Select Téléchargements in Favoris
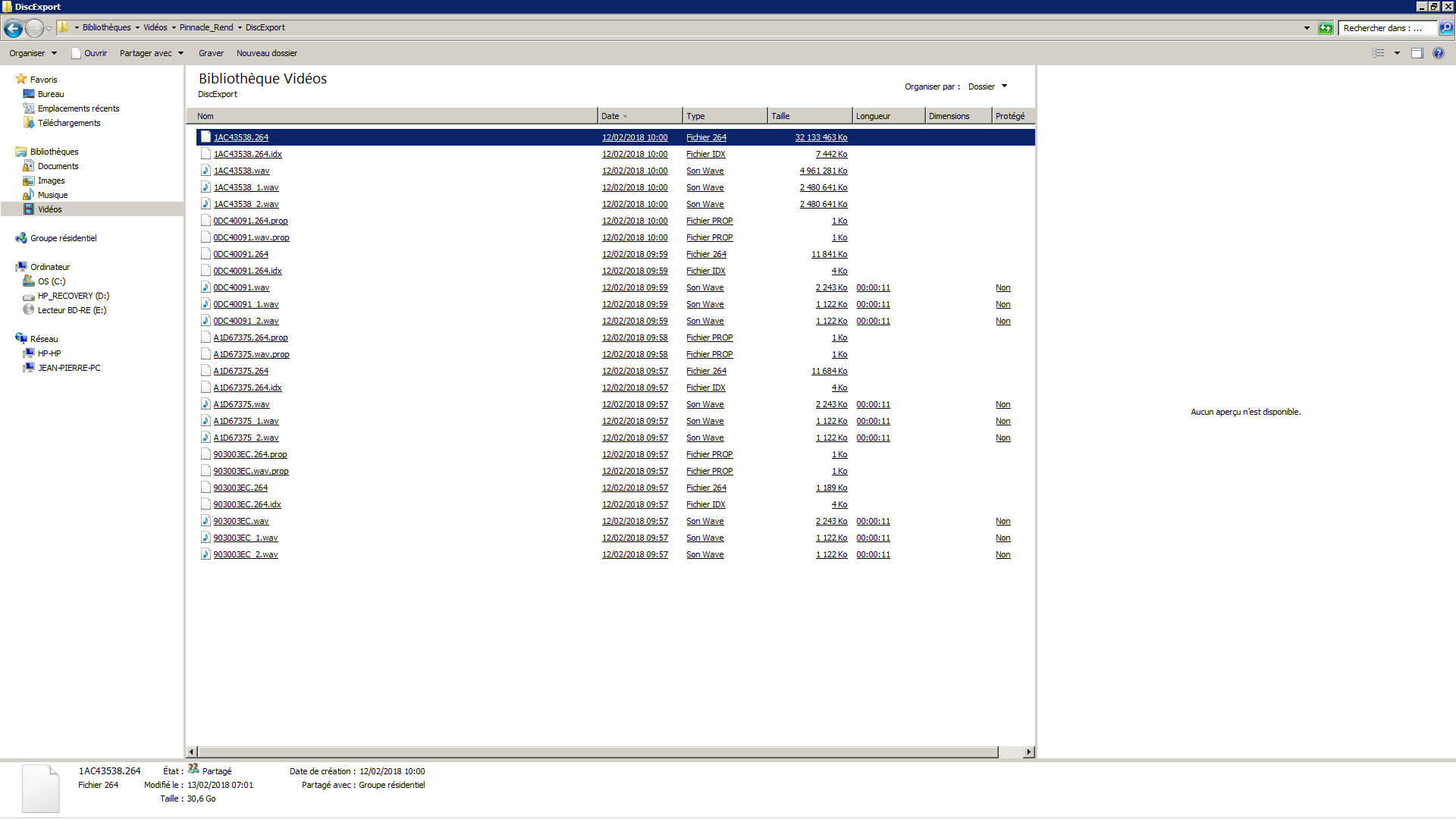This screenshot has width=1456, height=819. [68, 123]
